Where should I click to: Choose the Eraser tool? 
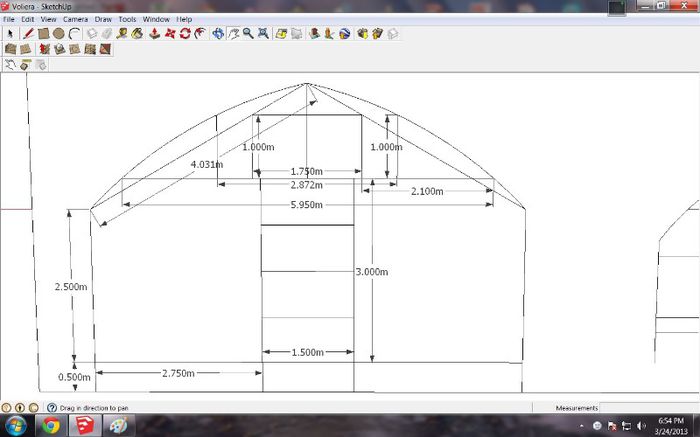[106, 33]
